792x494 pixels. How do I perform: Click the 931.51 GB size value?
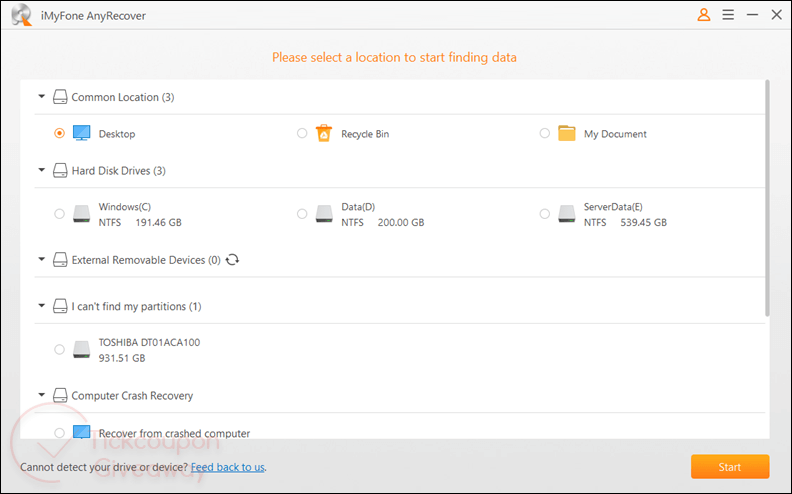tap(122, 358)
